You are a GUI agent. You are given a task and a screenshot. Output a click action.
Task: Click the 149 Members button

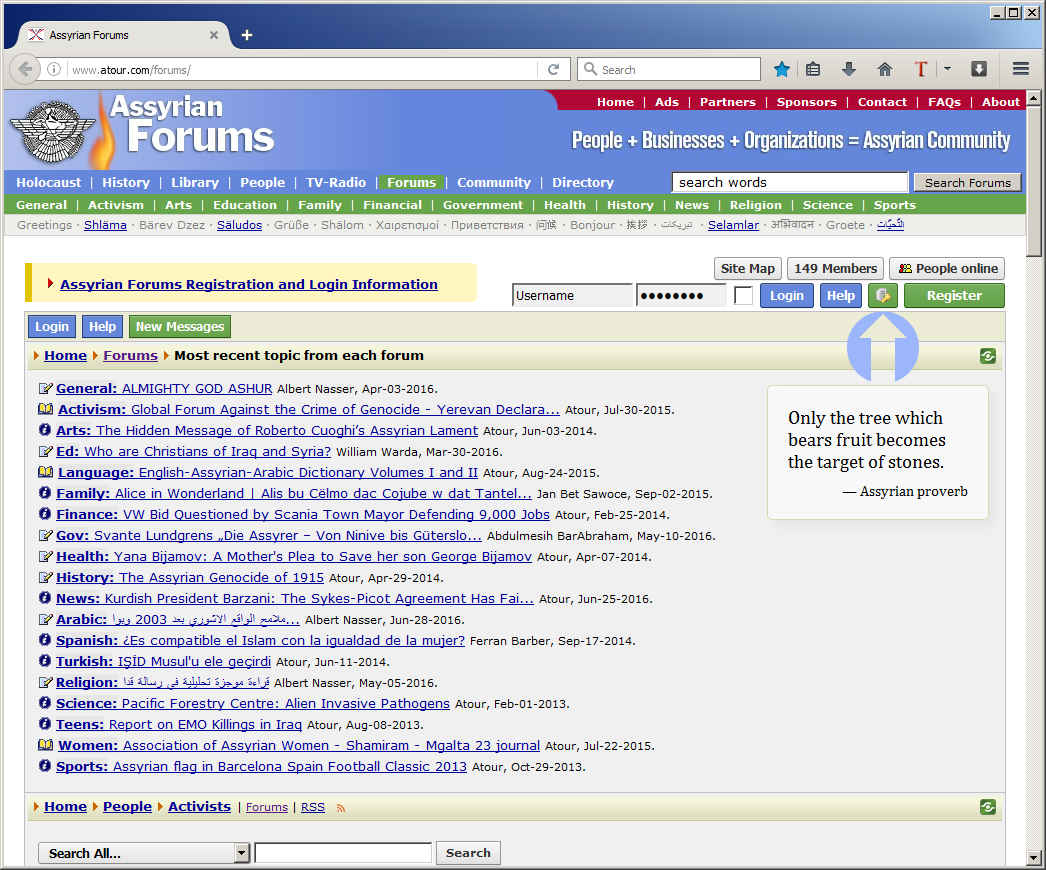click(835, 269)
